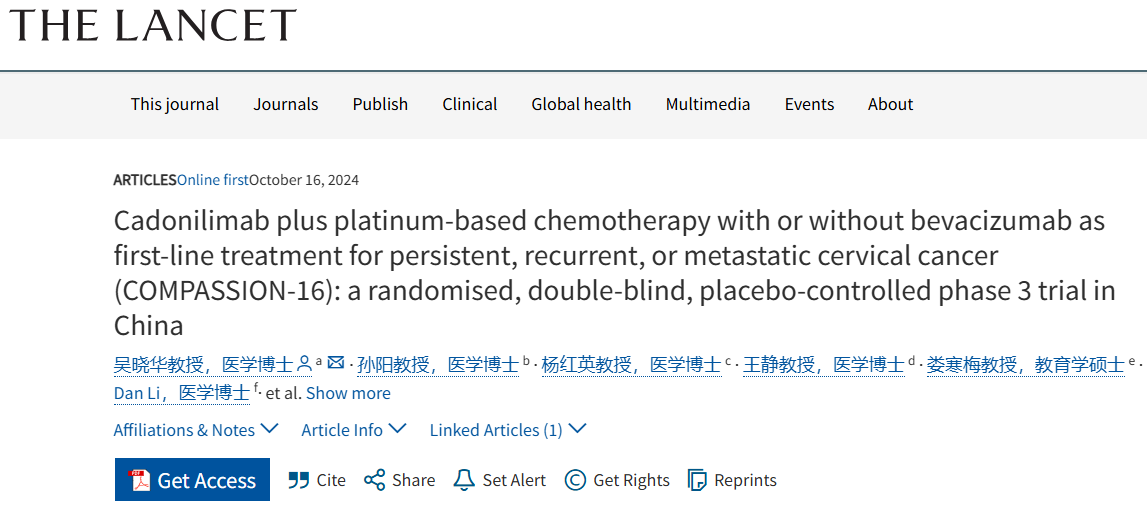1147x508 pixels.
Task: Click the PDF icon on Get Access
Action: pos(140,480)
